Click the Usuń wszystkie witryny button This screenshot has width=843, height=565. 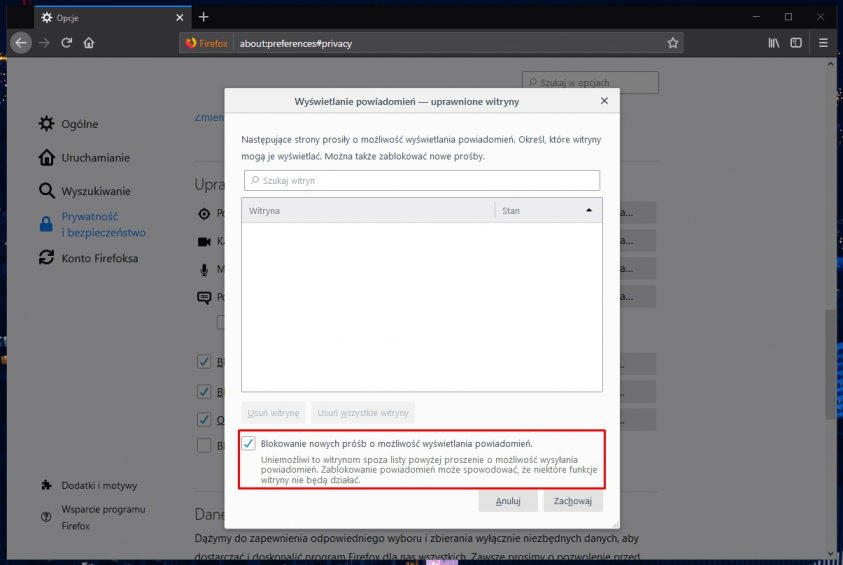pos(363,413)
